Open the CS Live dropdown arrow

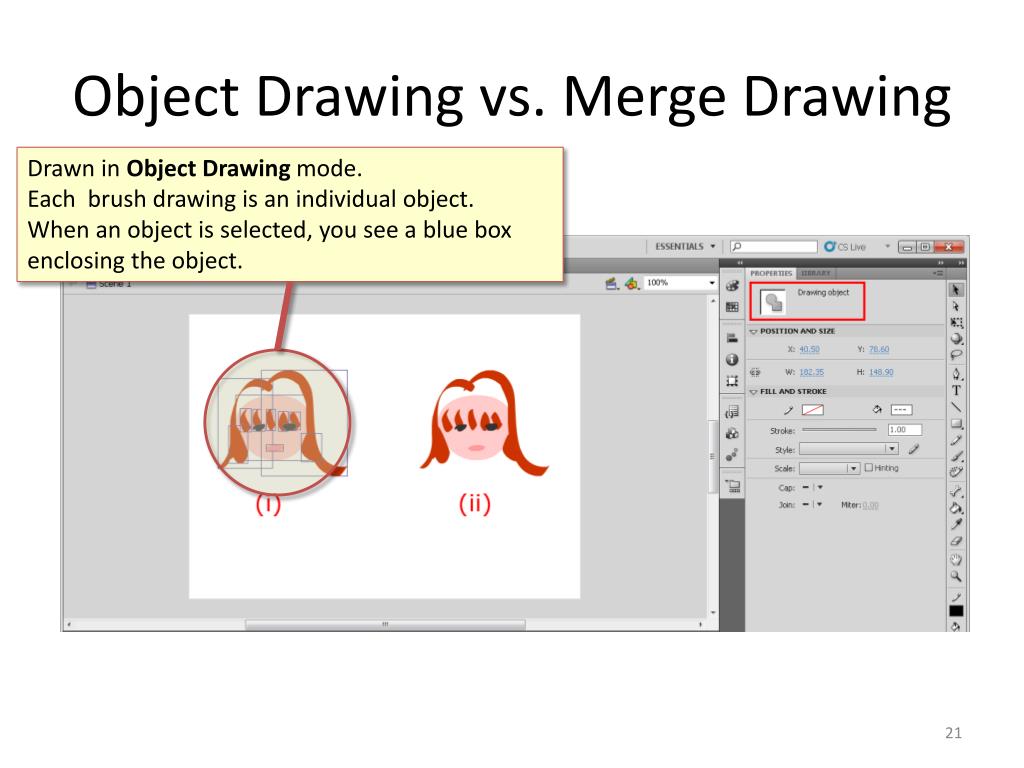(x=888, y=246)
